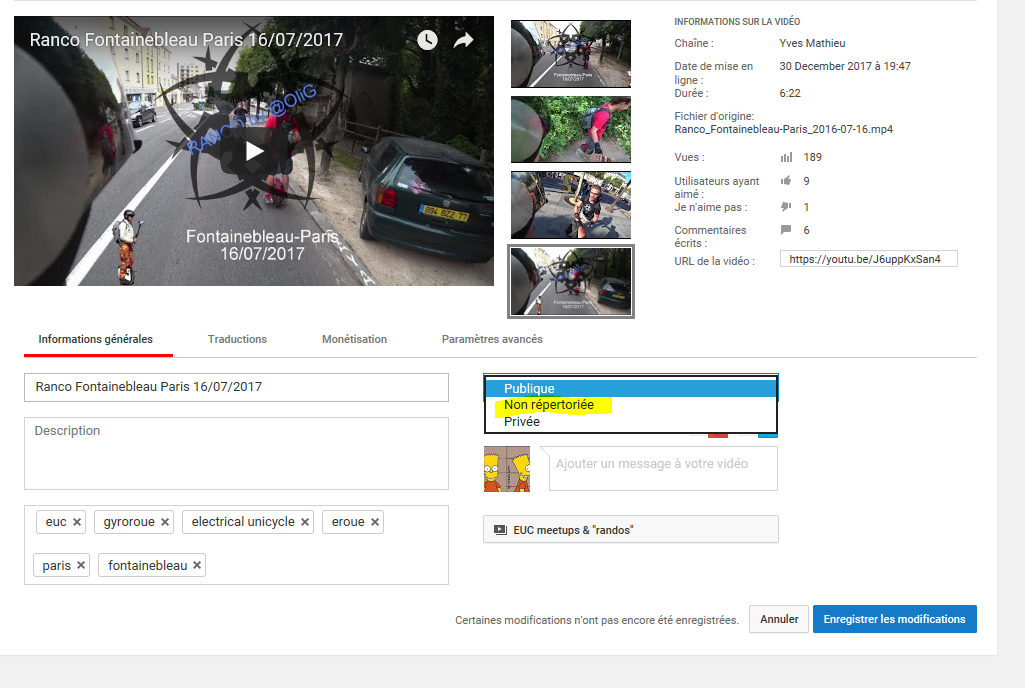
Task: Click the views bar chart icon
Action: pyautogui.click(x=786, y=158)
